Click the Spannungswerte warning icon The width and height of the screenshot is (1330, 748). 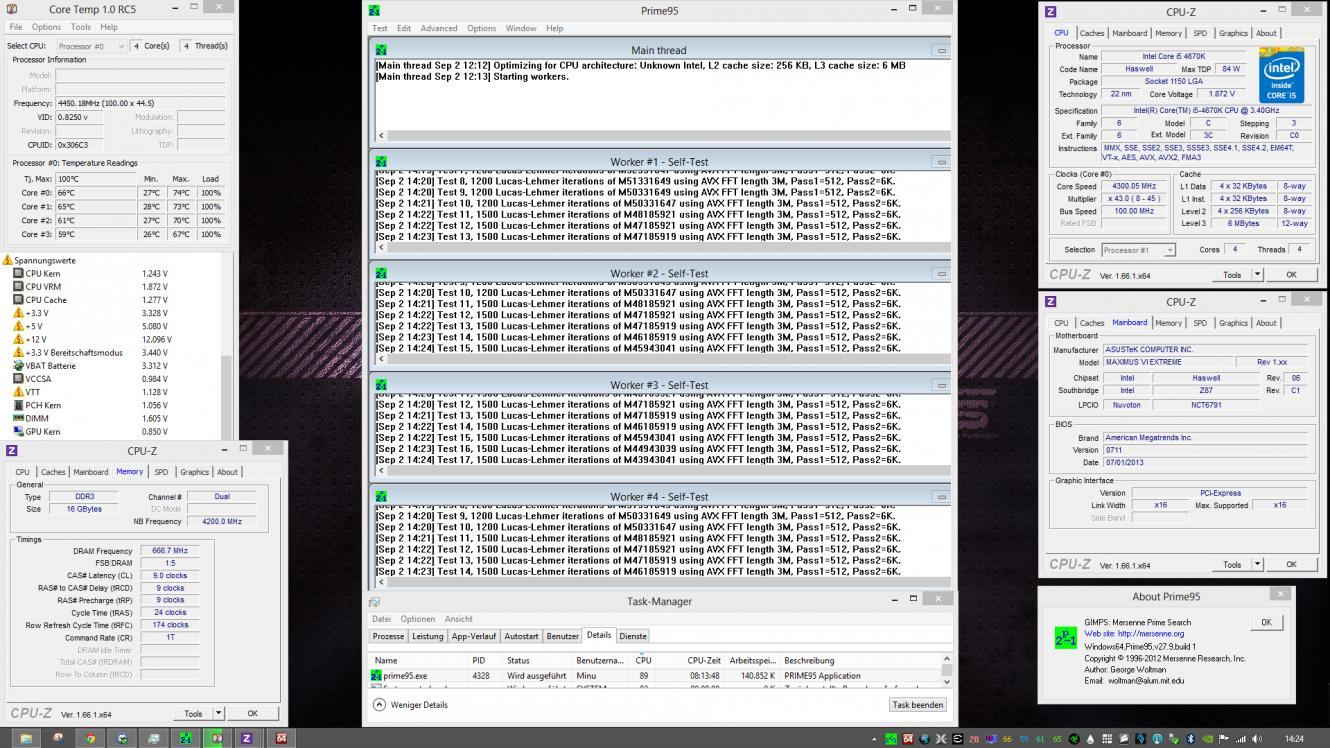(8, 261)
